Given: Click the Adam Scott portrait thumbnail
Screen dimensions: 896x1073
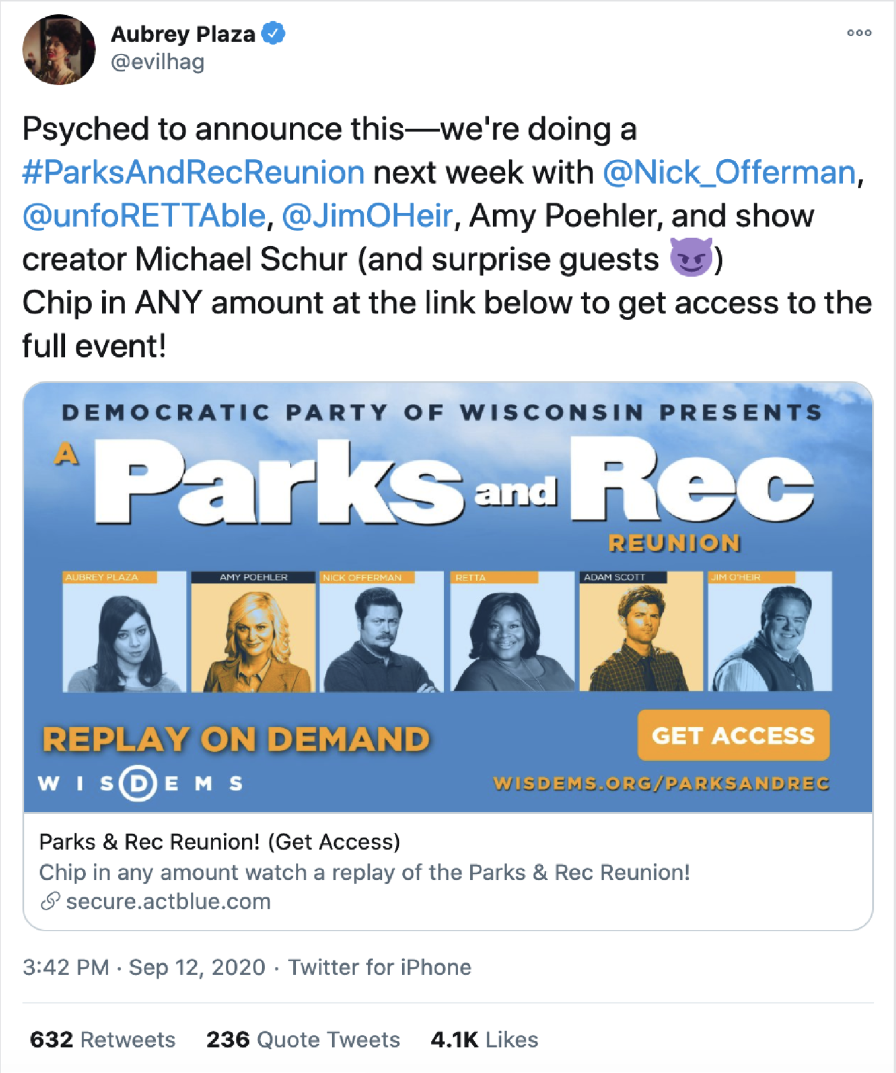Looking at the screenshot, I should (x=640, y=632).
